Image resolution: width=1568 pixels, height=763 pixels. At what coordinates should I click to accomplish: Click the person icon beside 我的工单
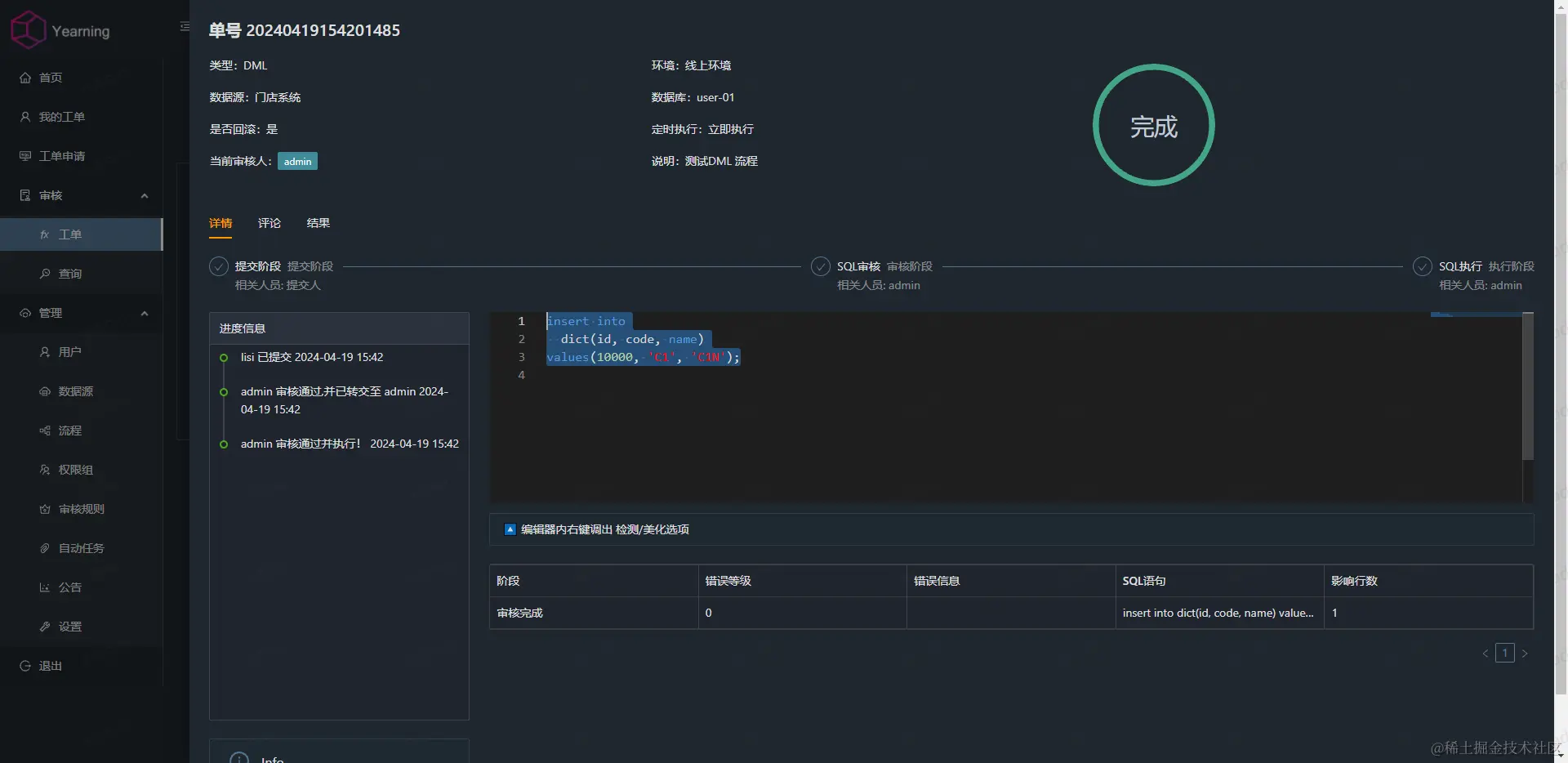[25, 117]
